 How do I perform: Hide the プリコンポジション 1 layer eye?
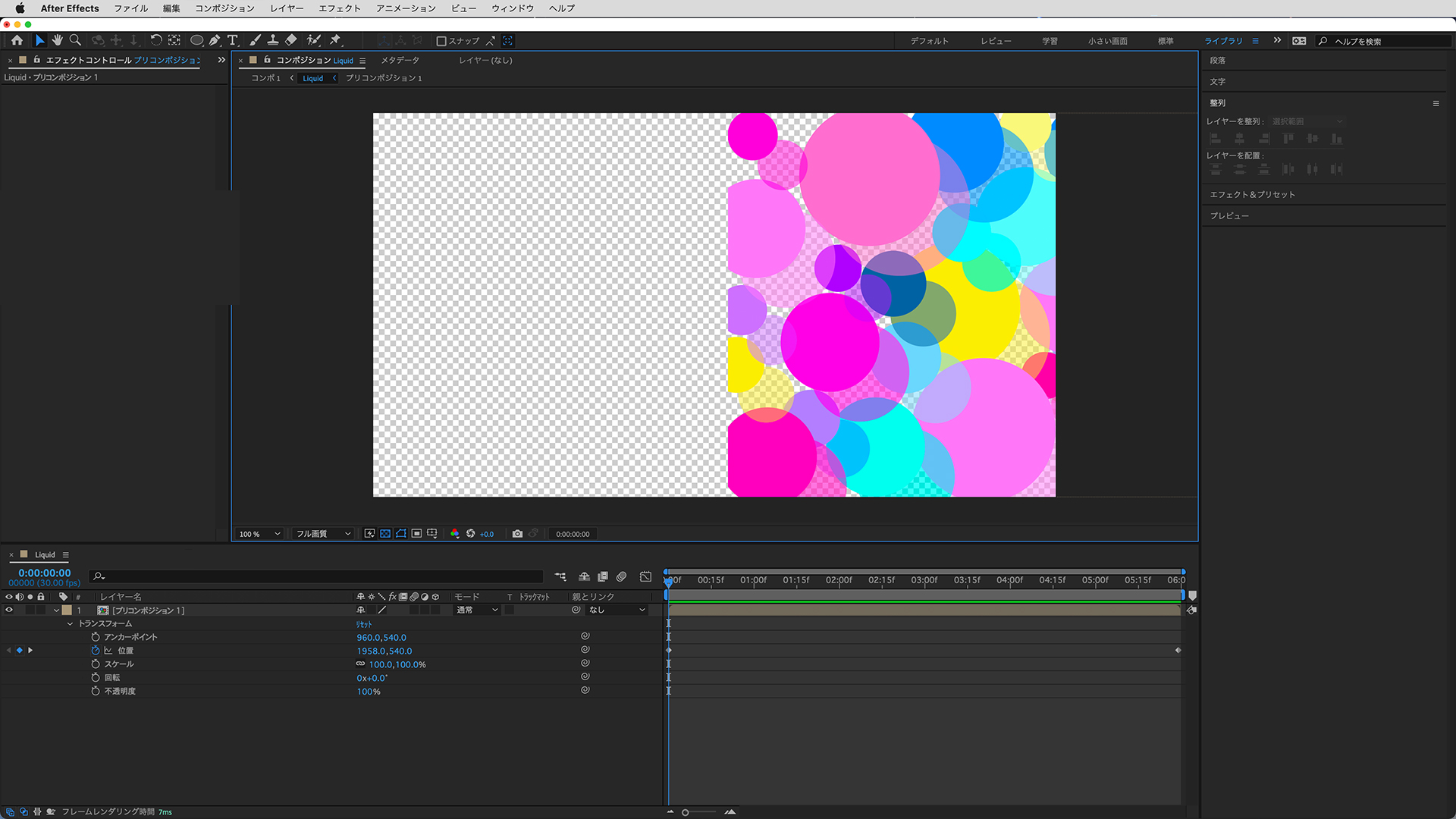(9, 610)
